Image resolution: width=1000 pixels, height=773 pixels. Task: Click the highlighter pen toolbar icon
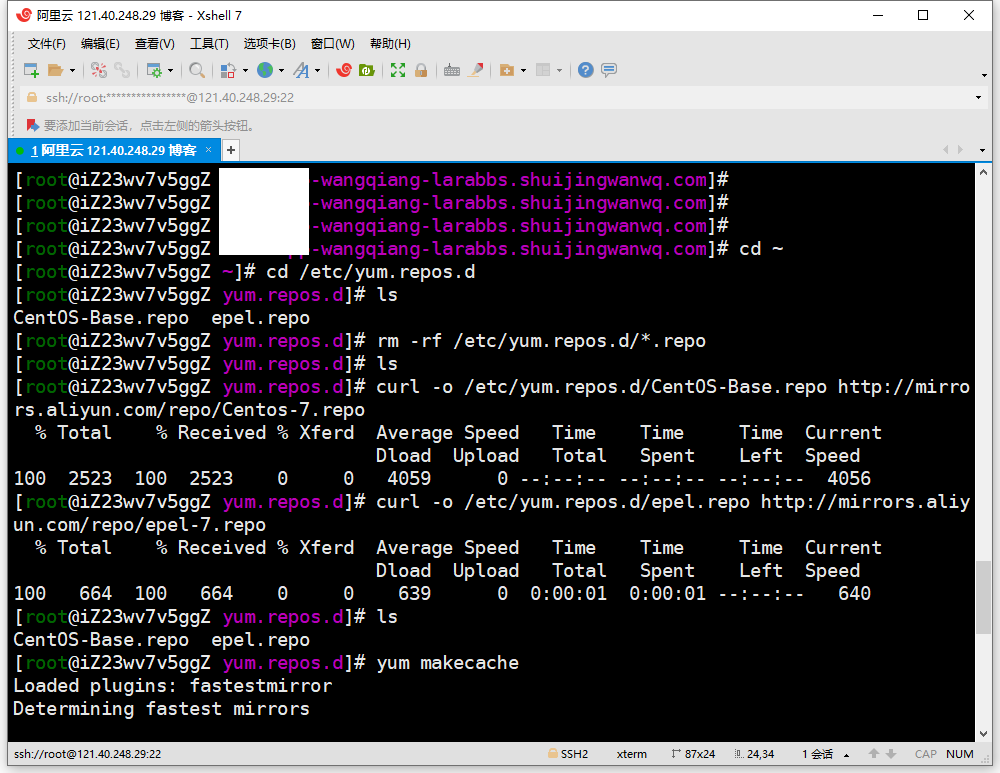coord(476,70)
